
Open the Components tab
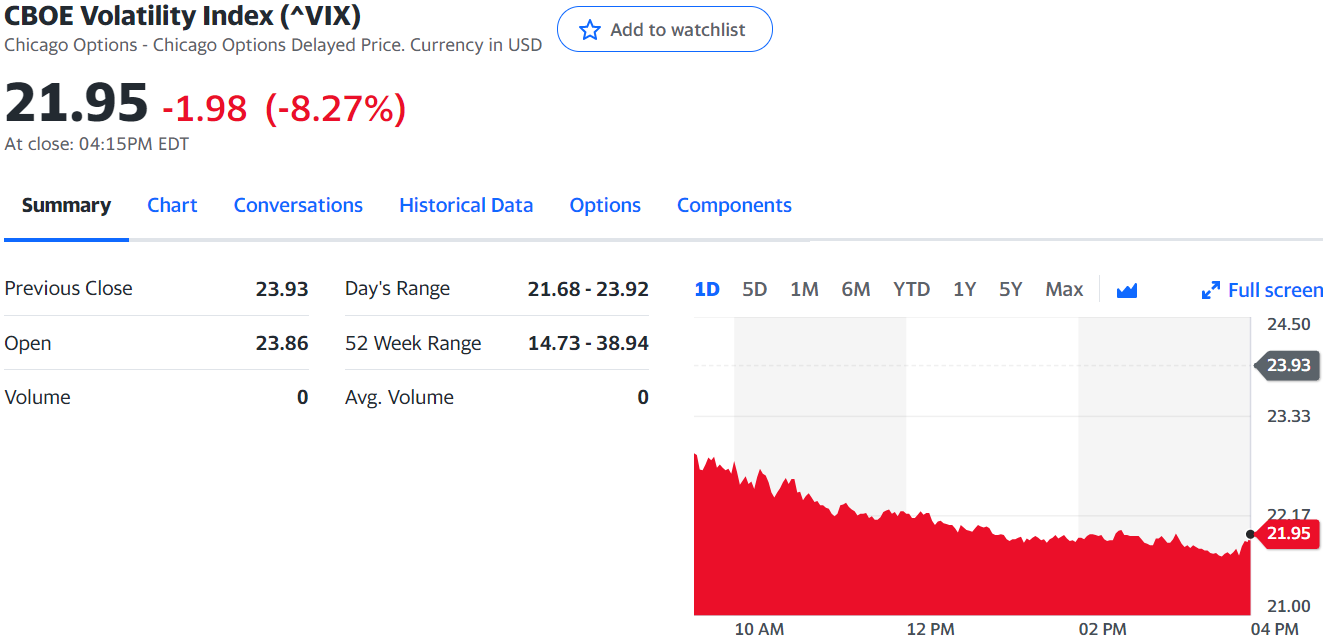[x=734, y=205]
